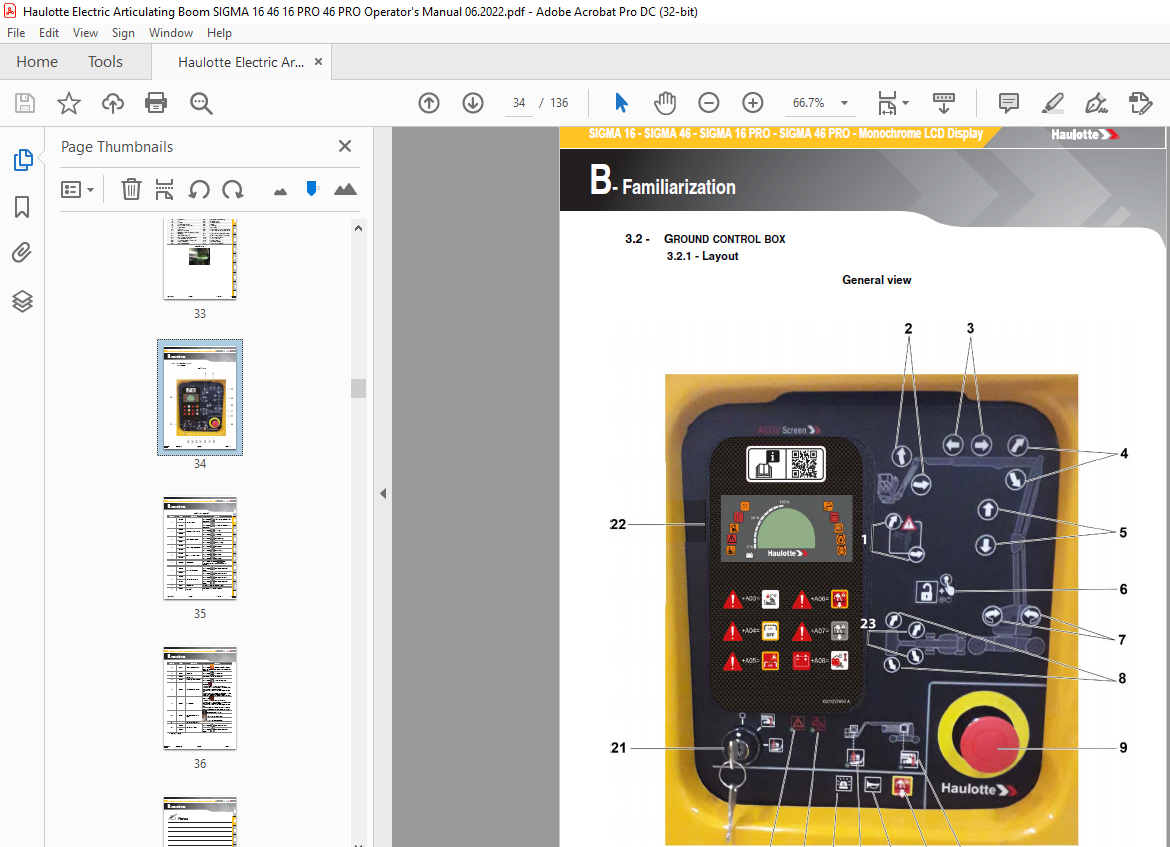Viewport: 1170px width, 847px height.
Task: Go to previous page arrow
Action: click(429, 103)
